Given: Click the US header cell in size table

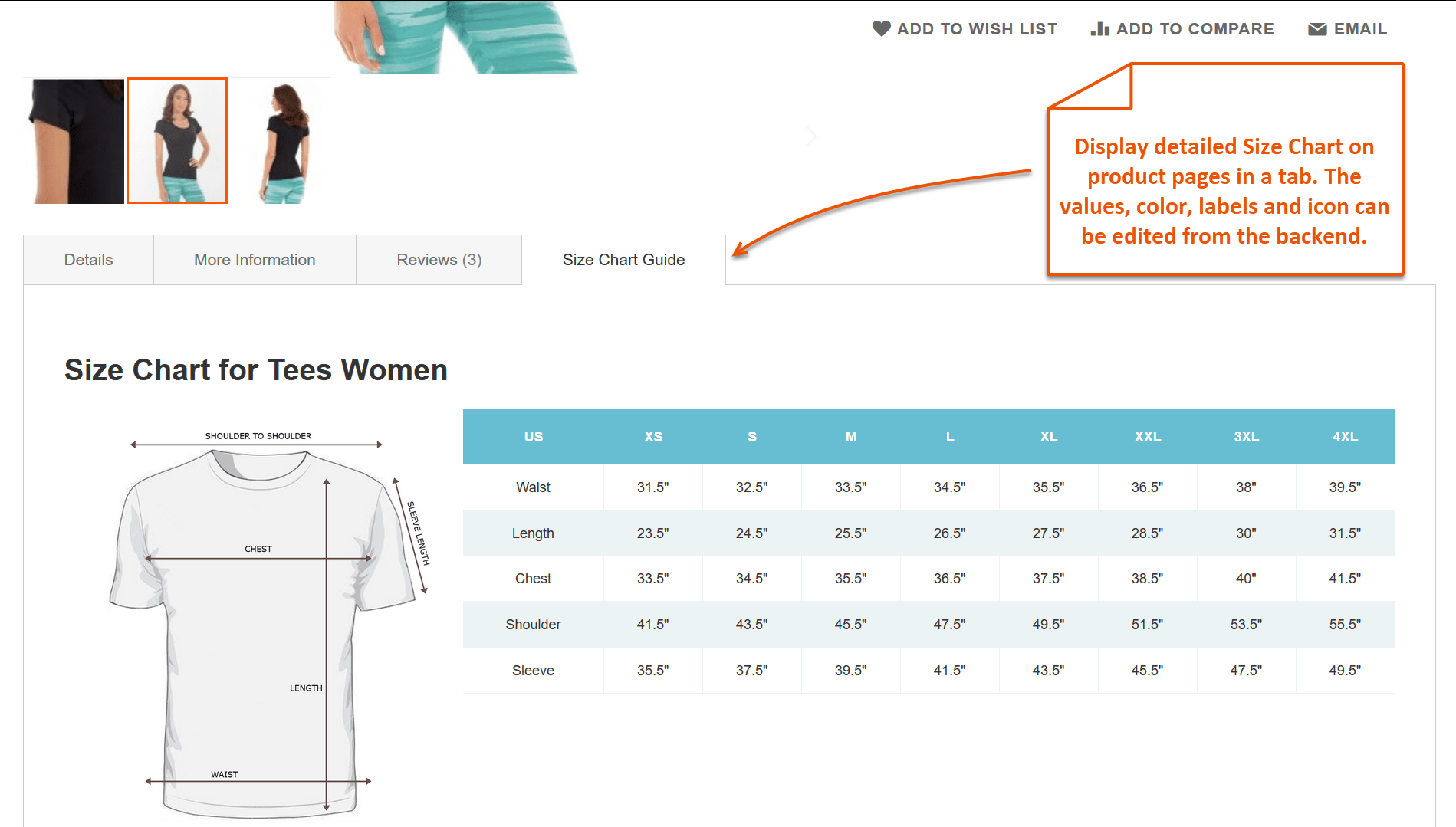Looking at the screenshot, I should tap(534, 437).
